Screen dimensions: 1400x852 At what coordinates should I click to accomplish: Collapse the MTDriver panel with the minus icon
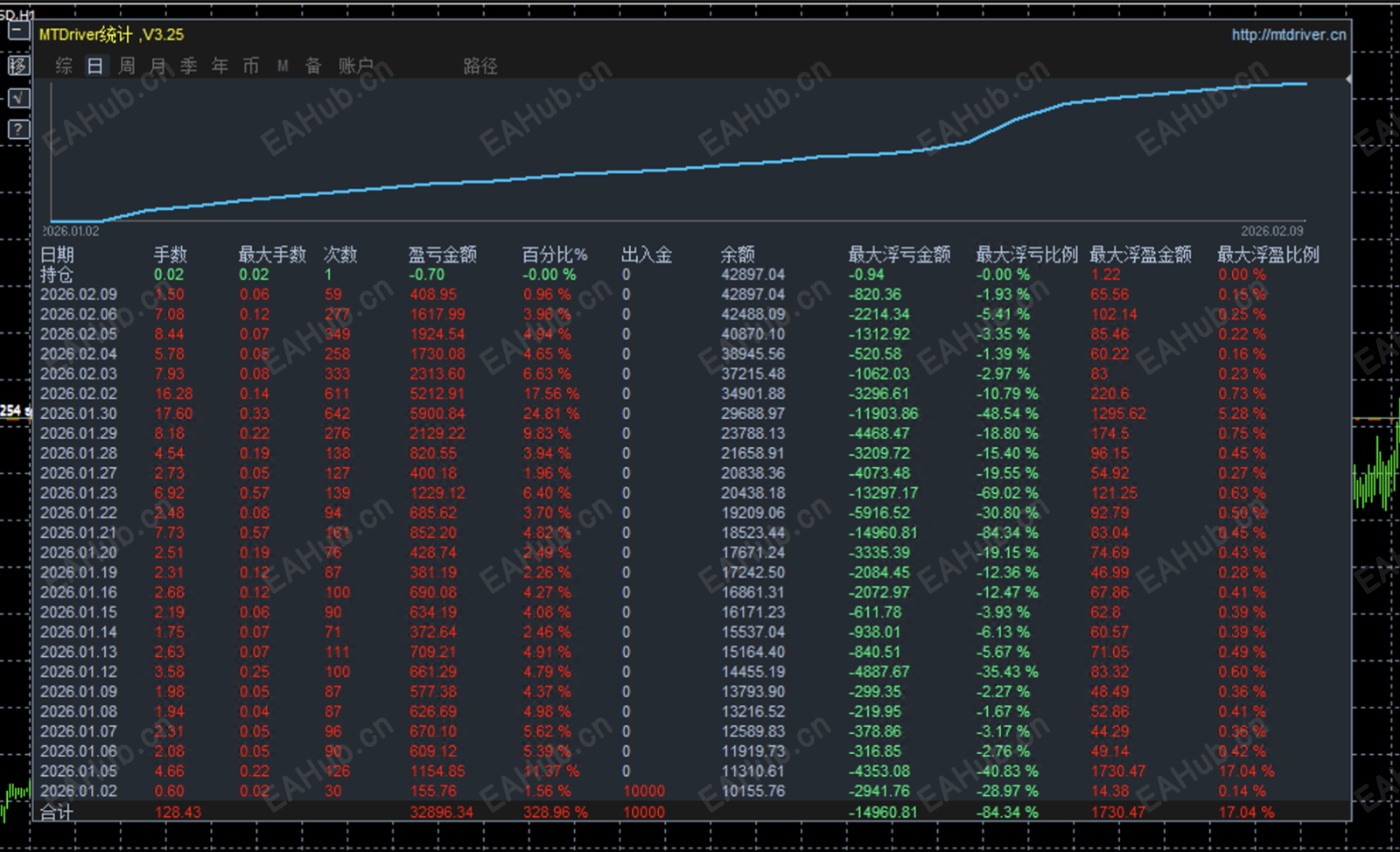pos(18,32)
